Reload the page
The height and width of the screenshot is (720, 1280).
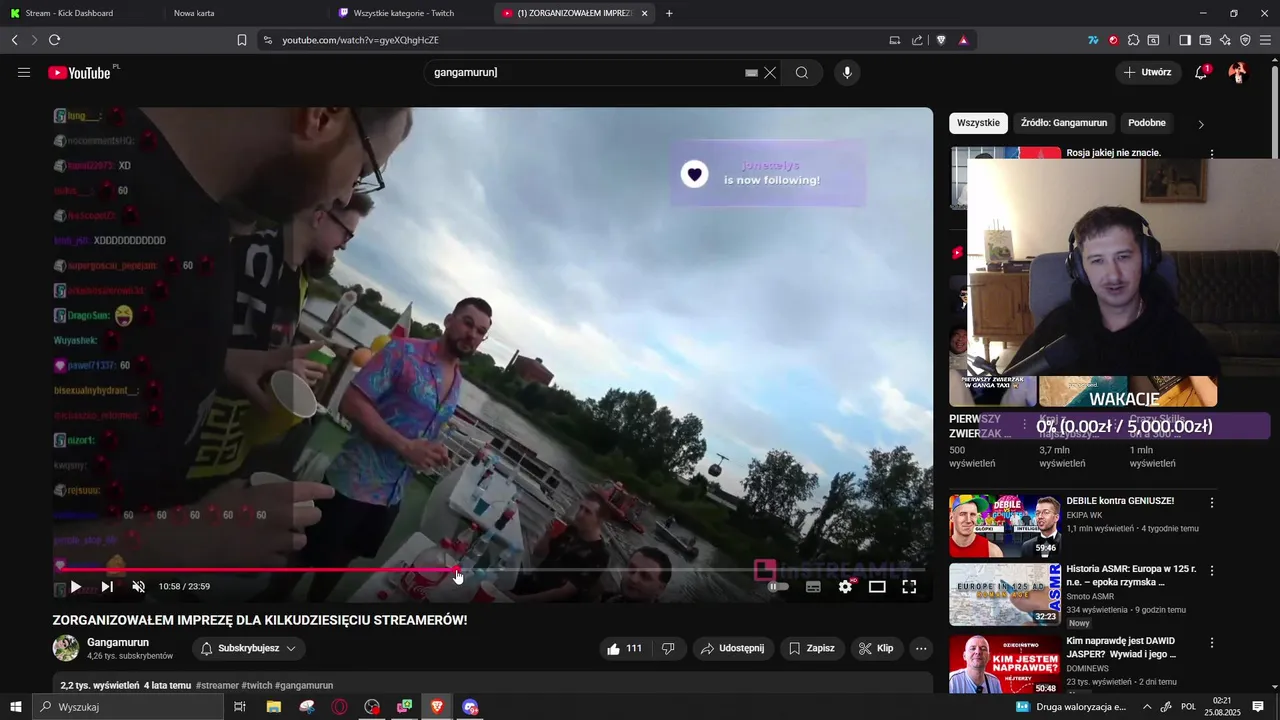[x=54, y=40]
